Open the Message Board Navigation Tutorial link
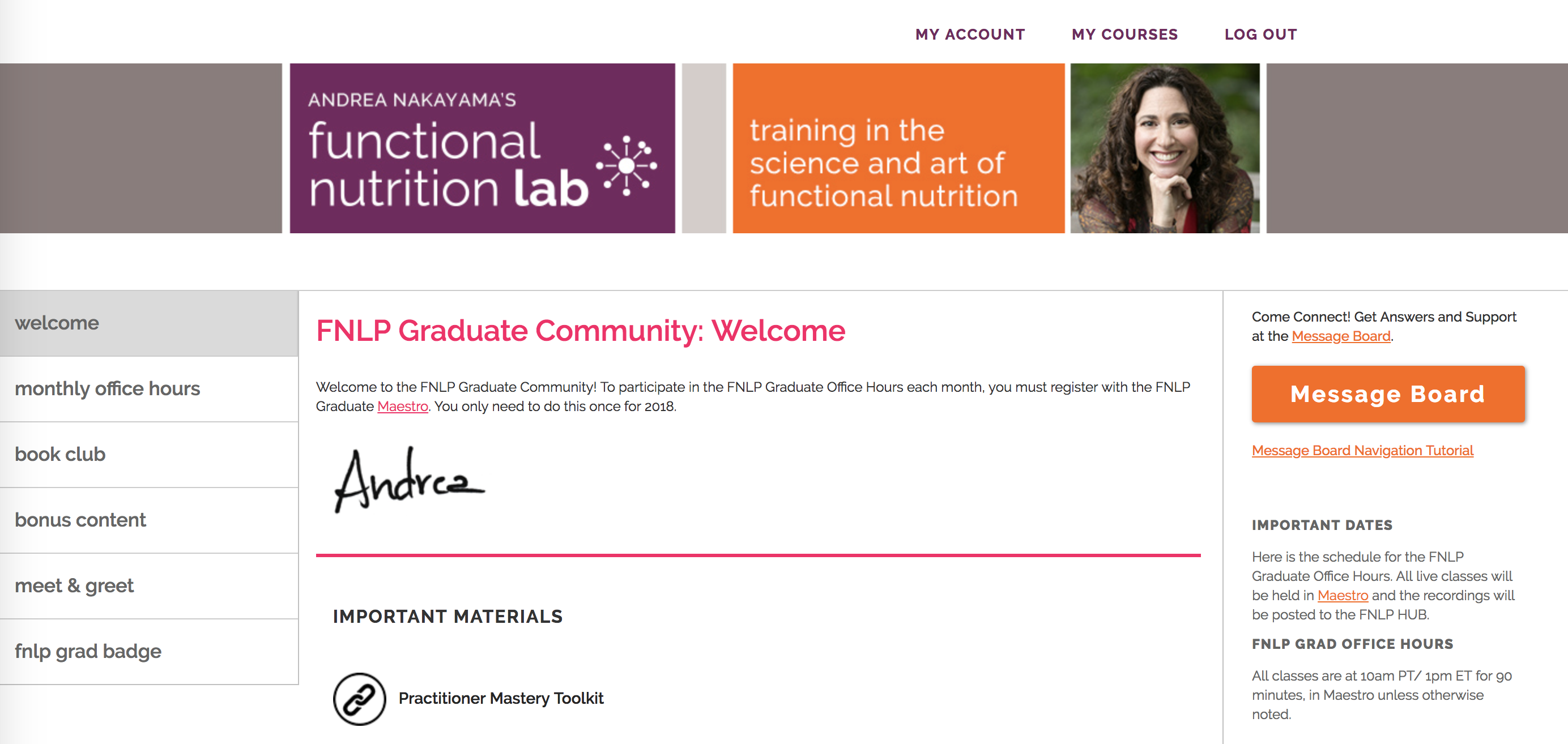This screenshot has width=1568, height=744. tap(1362, 451)
